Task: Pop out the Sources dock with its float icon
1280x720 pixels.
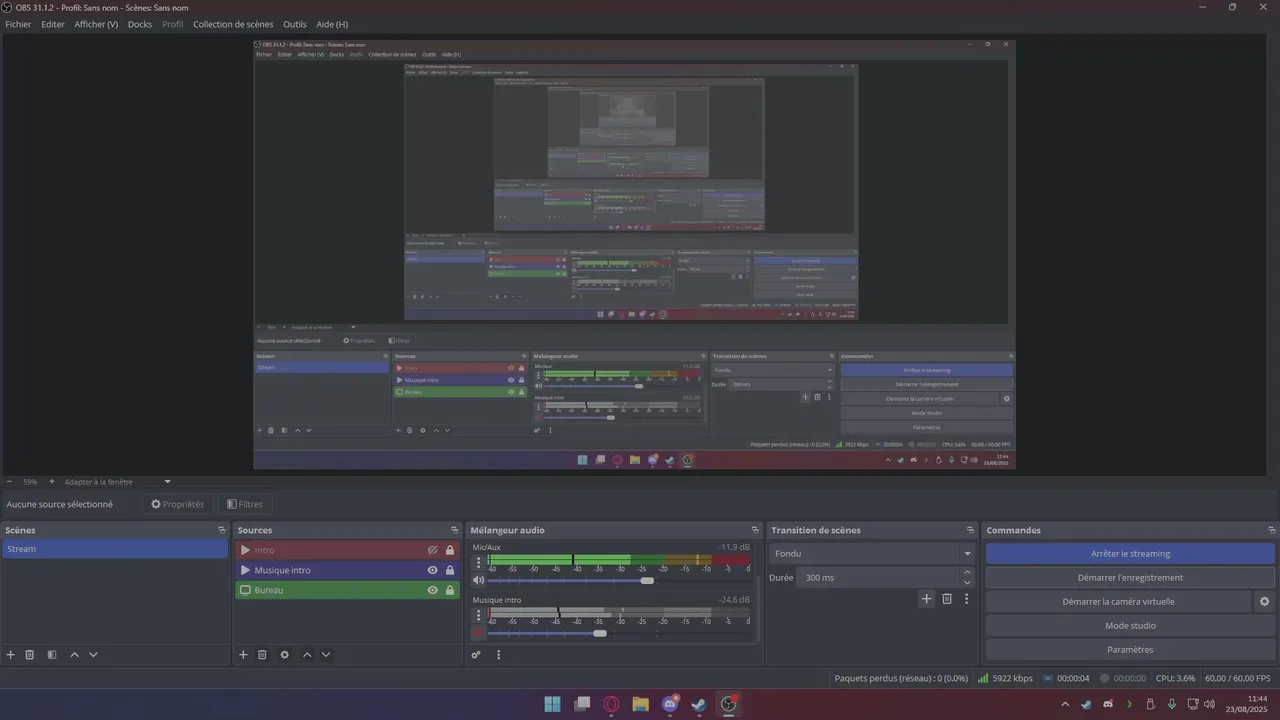Action: point(454,530)
